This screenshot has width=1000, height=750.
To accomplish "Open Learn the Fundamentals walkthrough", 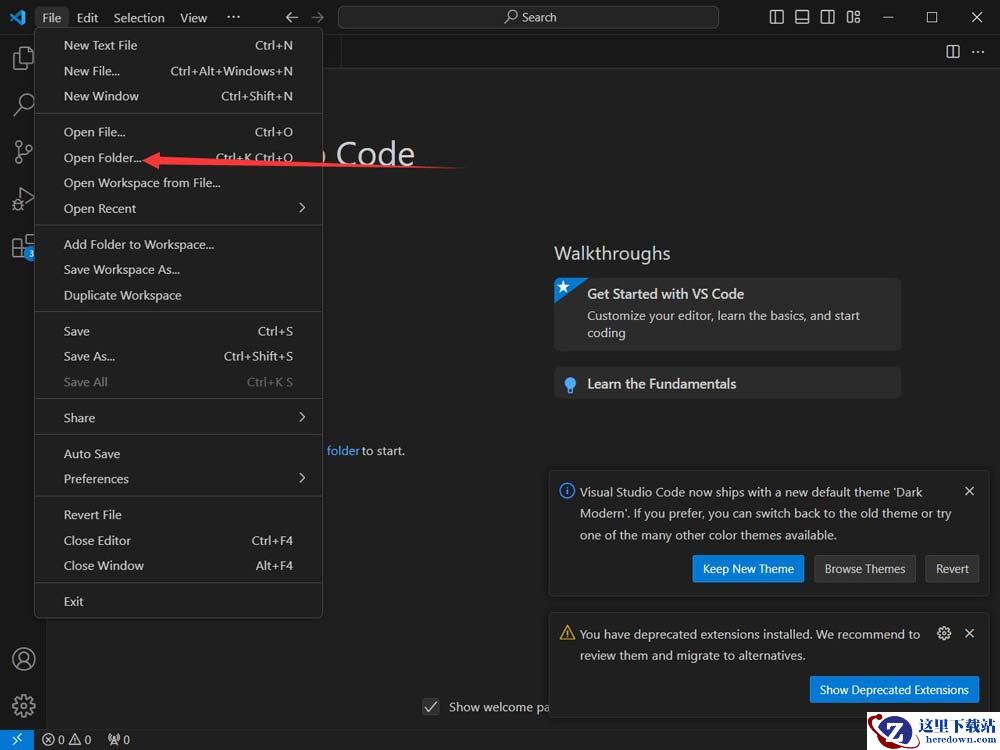I will click(x=727, y=383).
